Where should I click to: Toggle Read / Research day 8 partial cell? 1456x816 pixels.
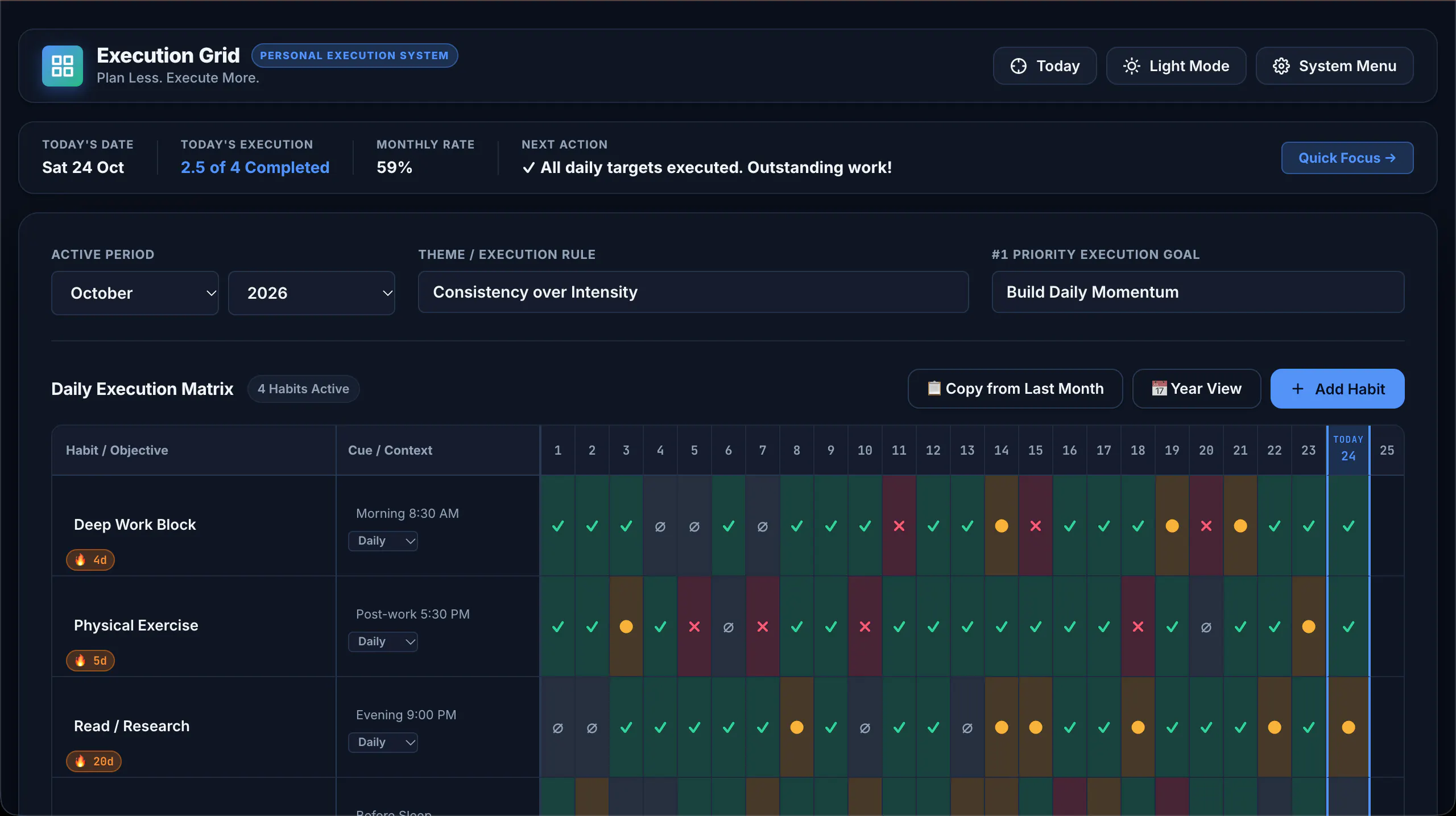pyautogui.click(x=797, y=727)
